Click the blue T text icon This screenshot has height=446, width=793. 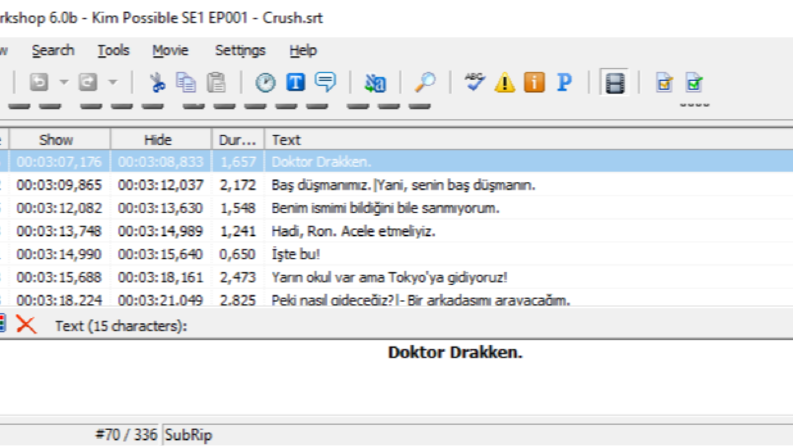point(295,82)
